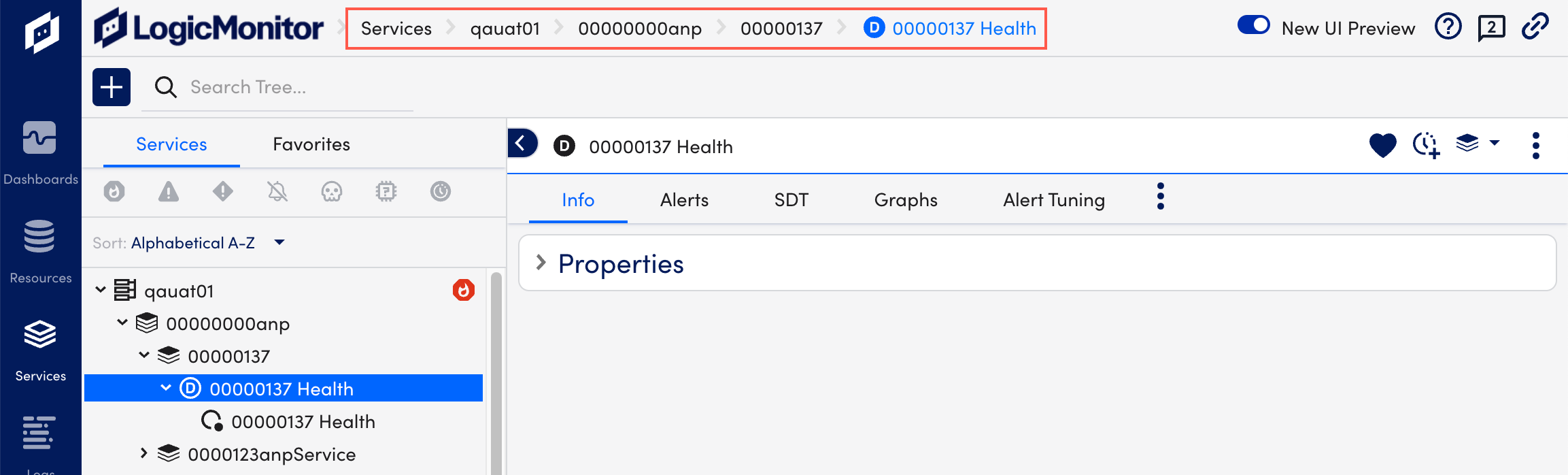The height and width of the screenshot is (475, 1568).
Task: Toggle the New UI Preview switch
Action: [x=1253, y=26]
